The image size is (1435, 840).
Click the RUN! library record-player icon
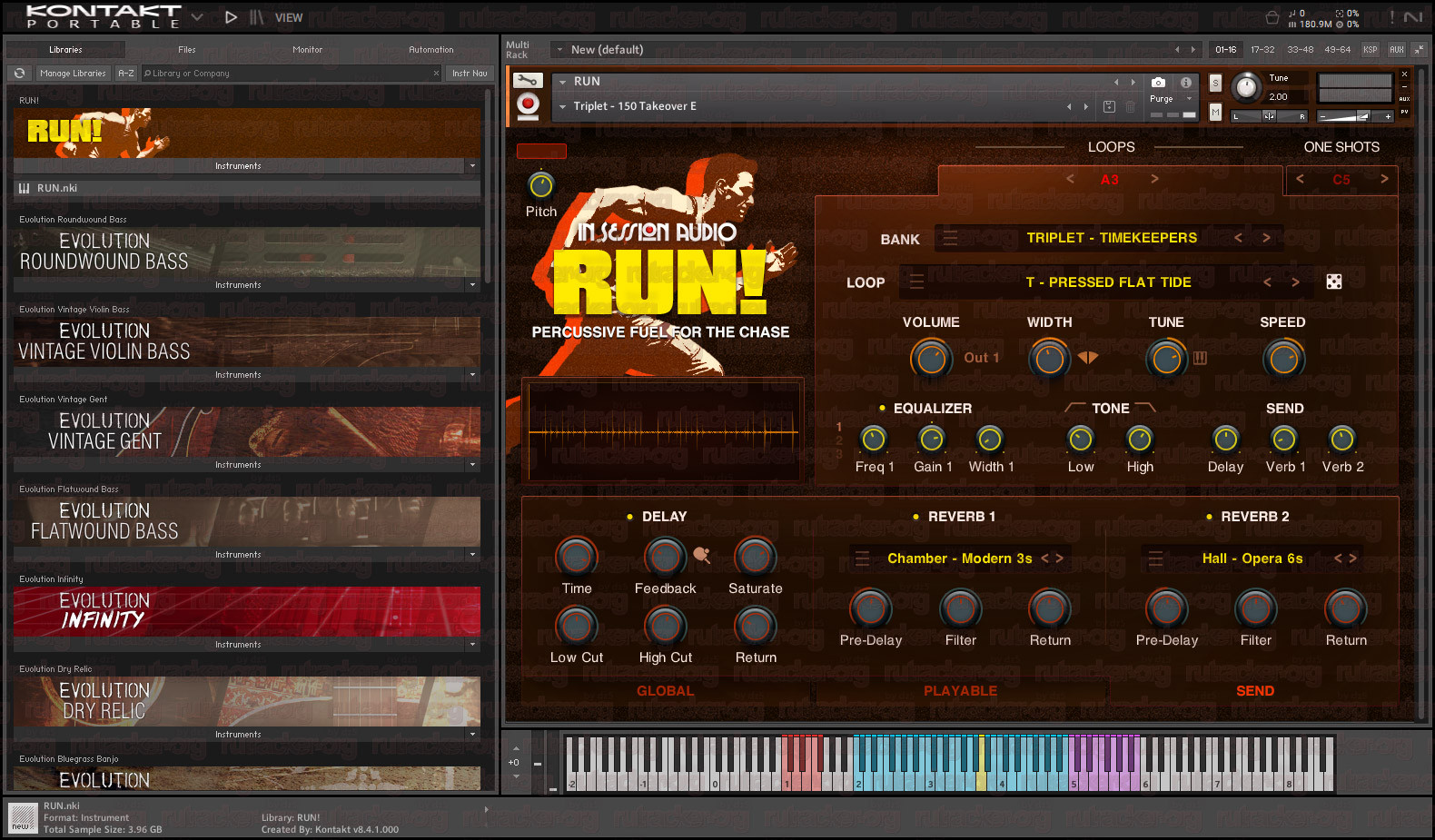[528, 106]
